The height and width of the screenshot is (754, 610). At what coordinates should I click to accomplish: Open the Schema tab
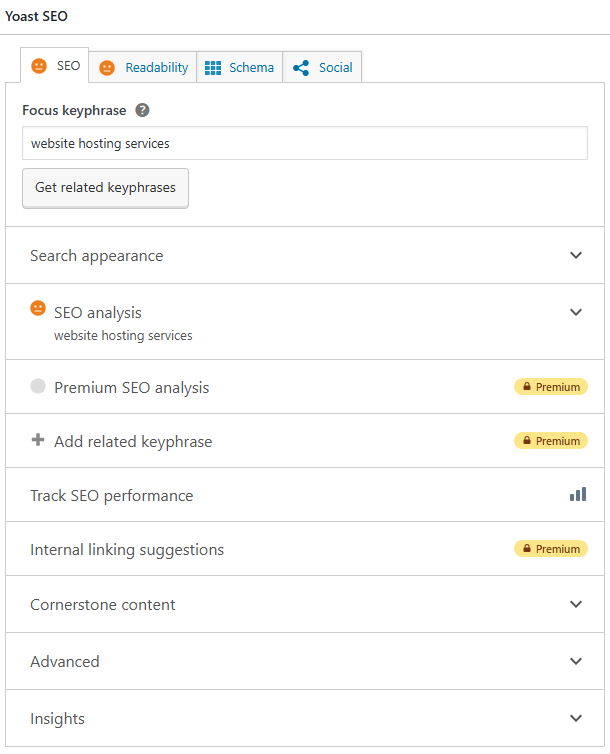coord(239,67)
